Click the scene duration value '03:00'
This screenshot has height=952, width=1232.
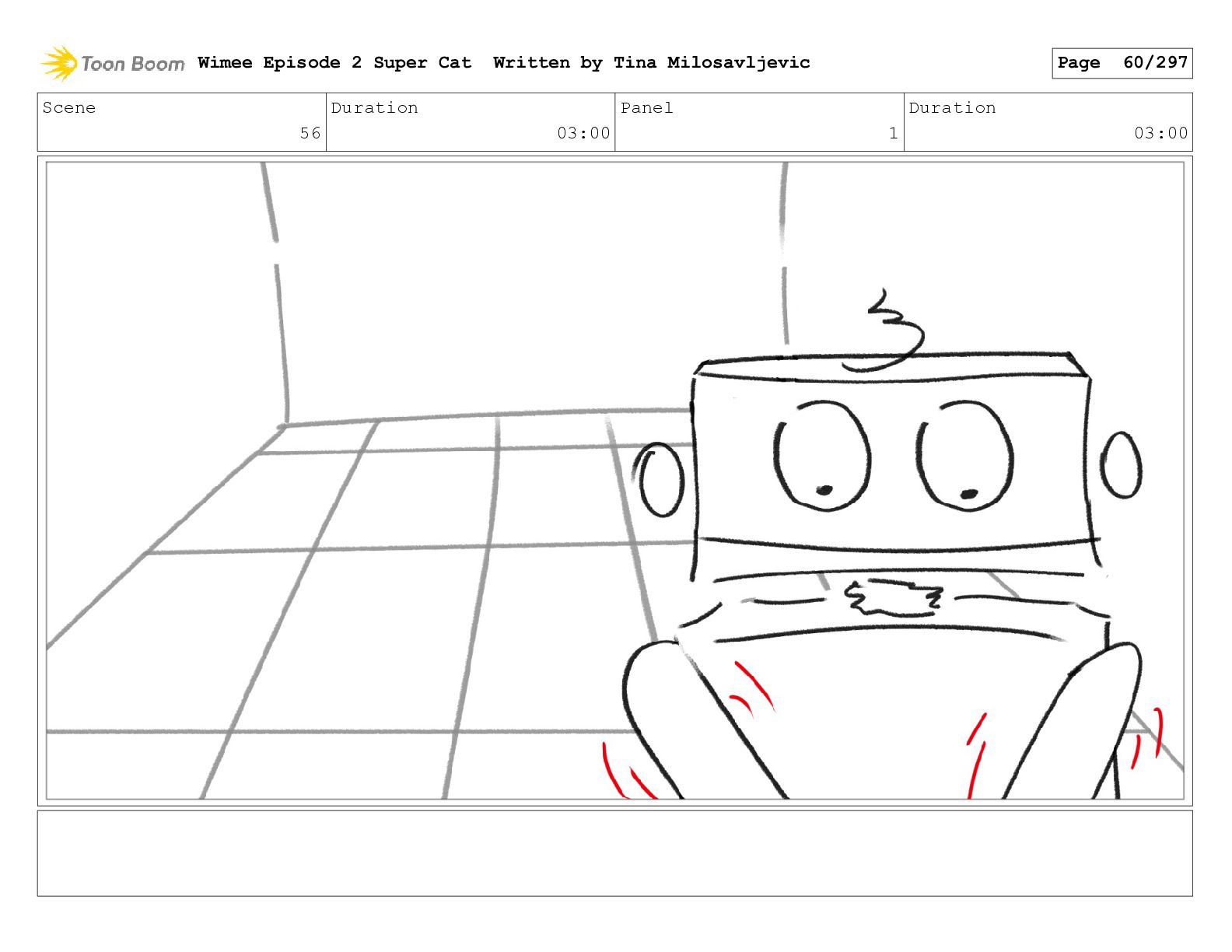(583, 133)
